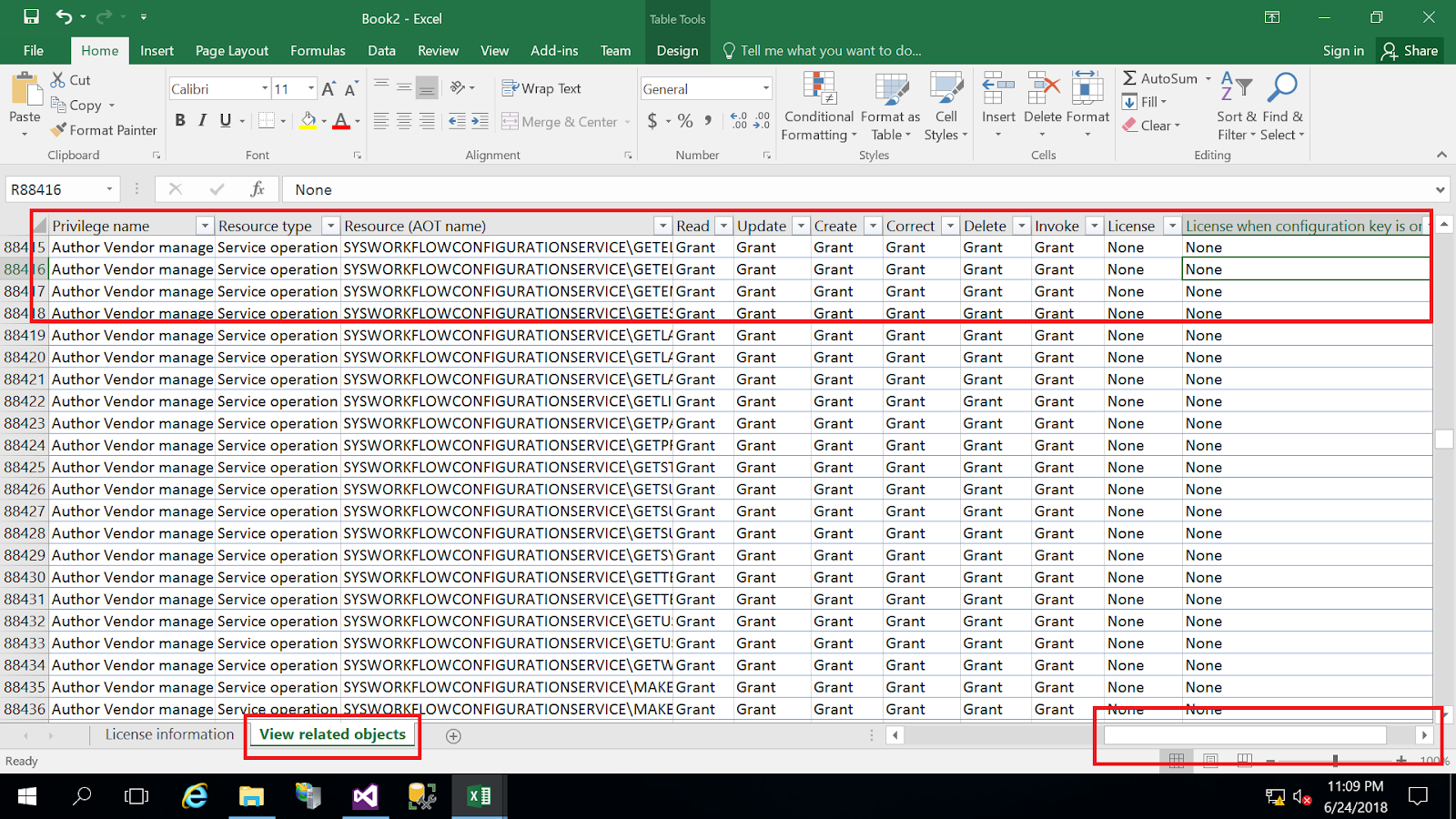Decrease decimal places
Screen dimensions: 1456x819
tap(762, 121)
